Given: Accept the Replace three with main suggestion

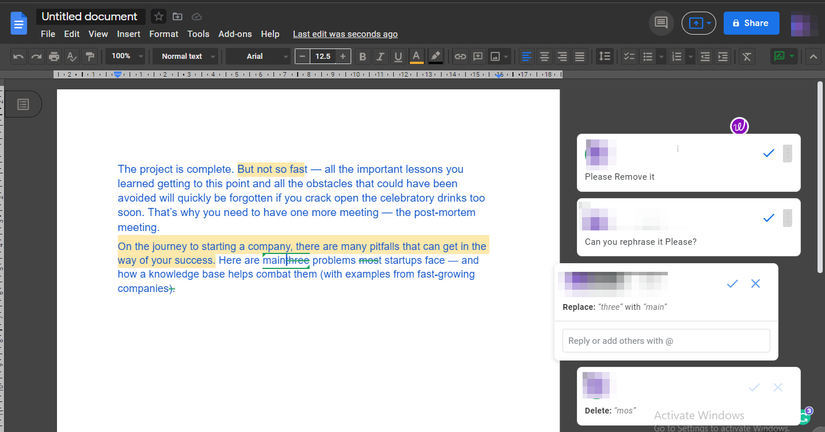Looking at the screenshot, I should [732, 284].
